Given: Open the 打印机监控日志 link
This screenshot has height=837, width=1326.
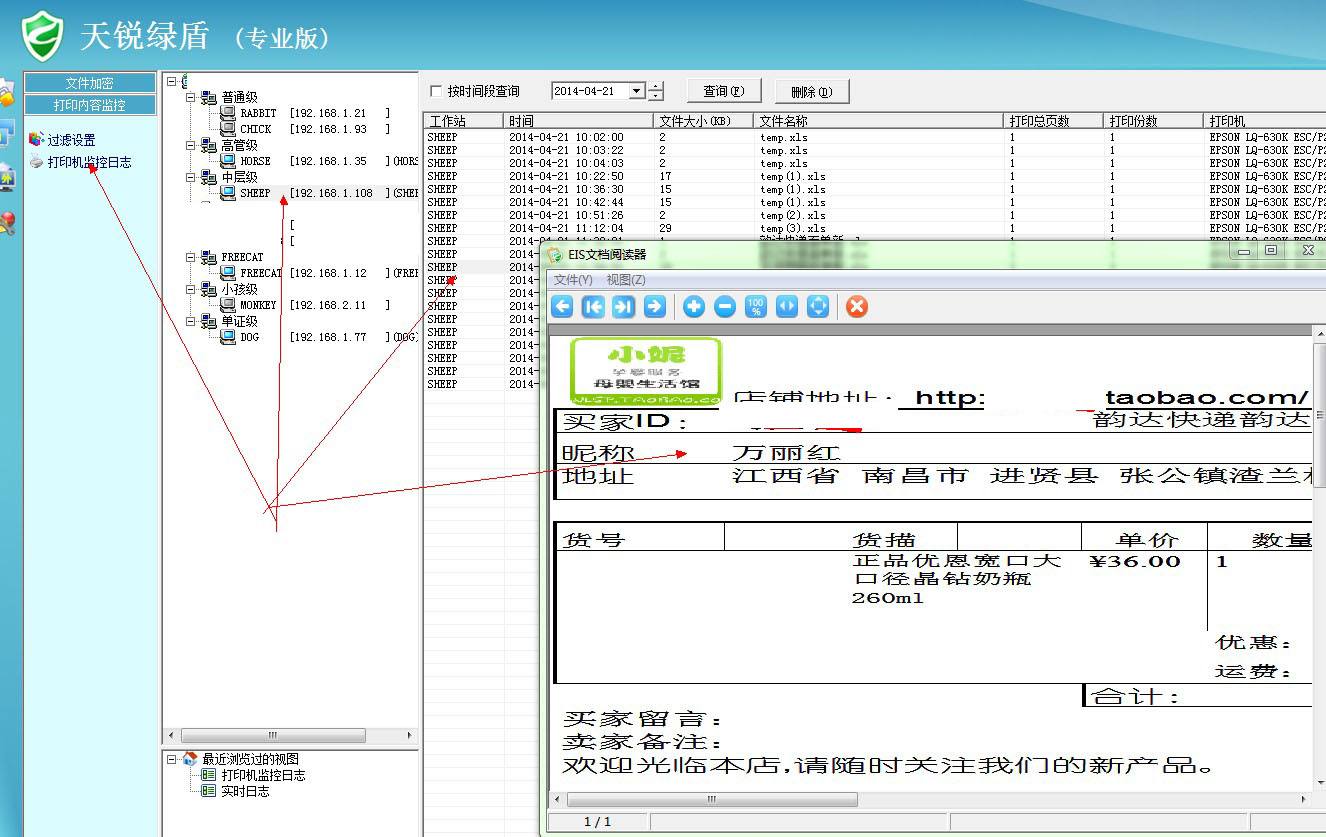Looking at the screenshot, I should click(x=90, y=162).
